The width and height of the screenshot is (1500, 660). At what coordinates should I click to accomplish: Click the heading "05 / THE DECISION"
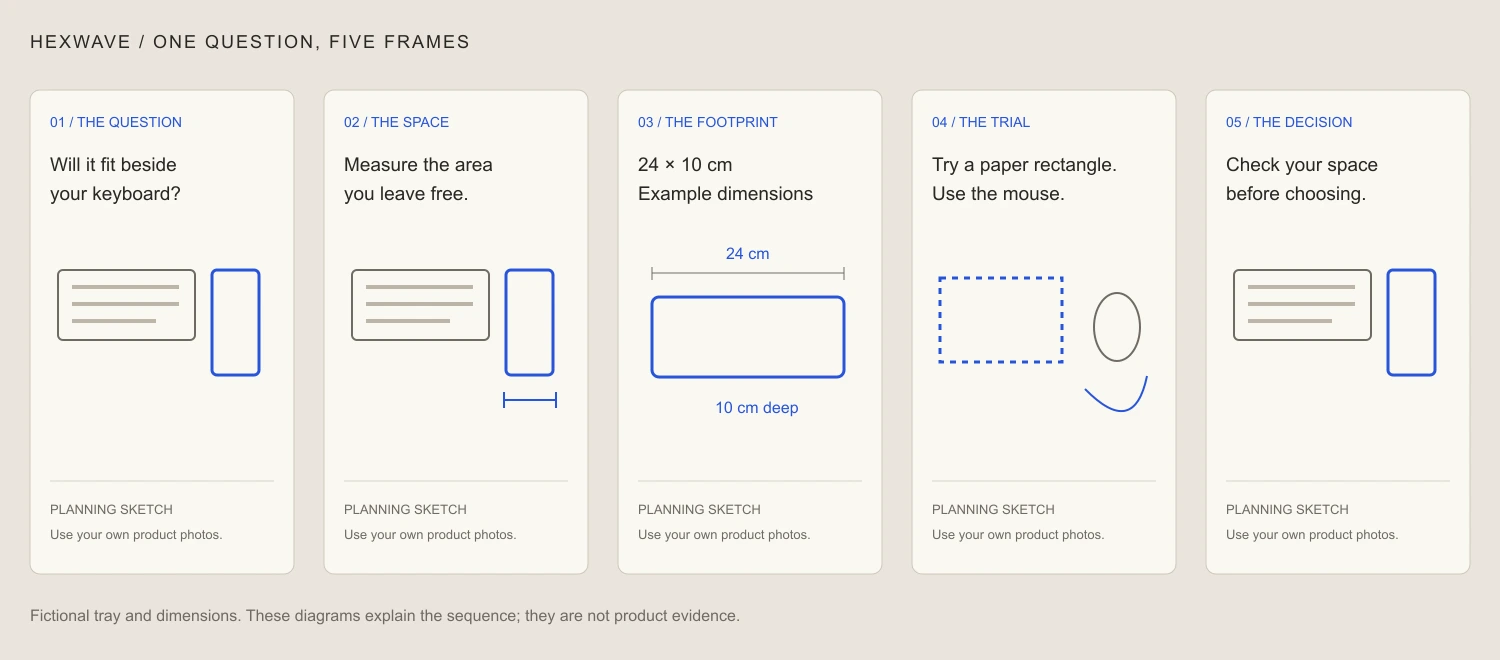[1289, 122]
